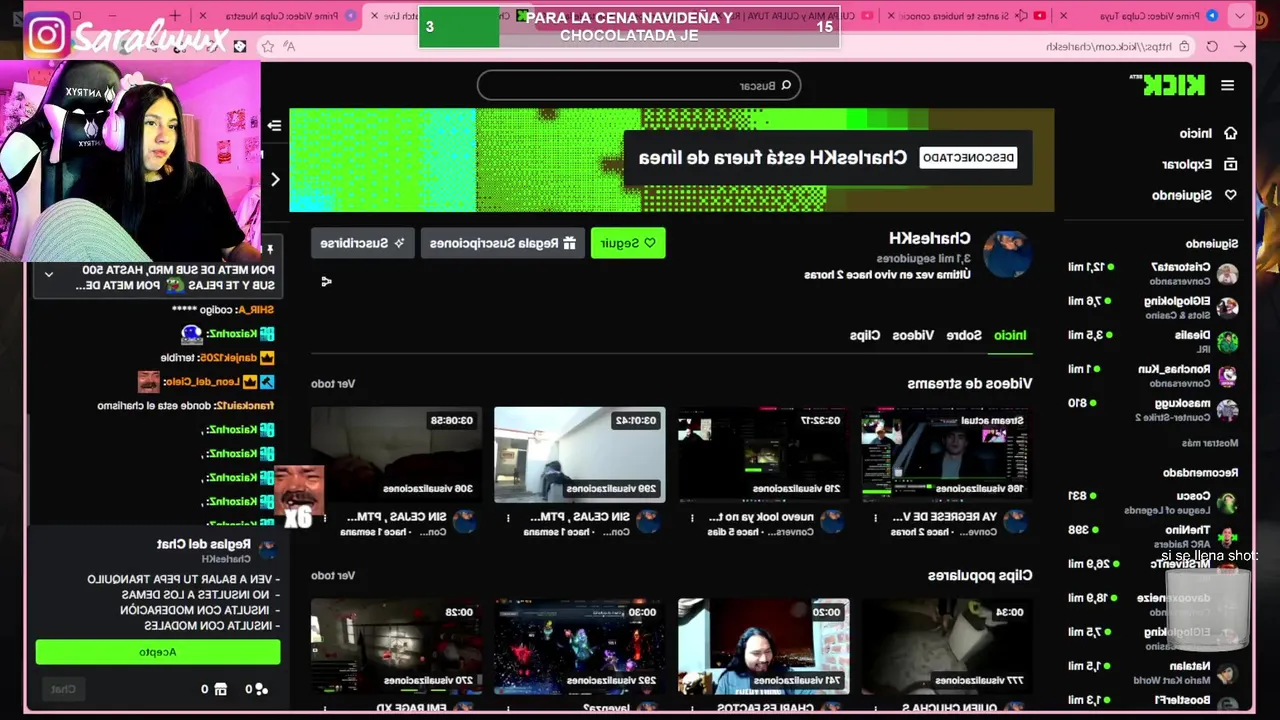The image size is (1280, 720).
Task: Play the clip with 00:30 duration
Action: [x=579, y=646]
